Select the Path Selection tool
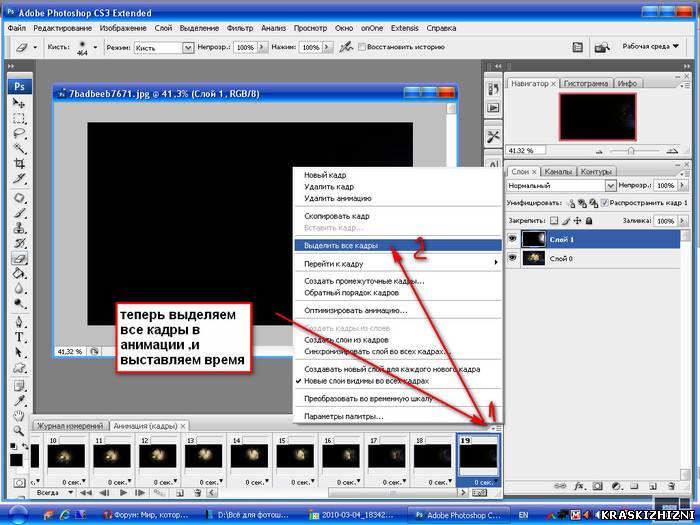 pos(19,353)
